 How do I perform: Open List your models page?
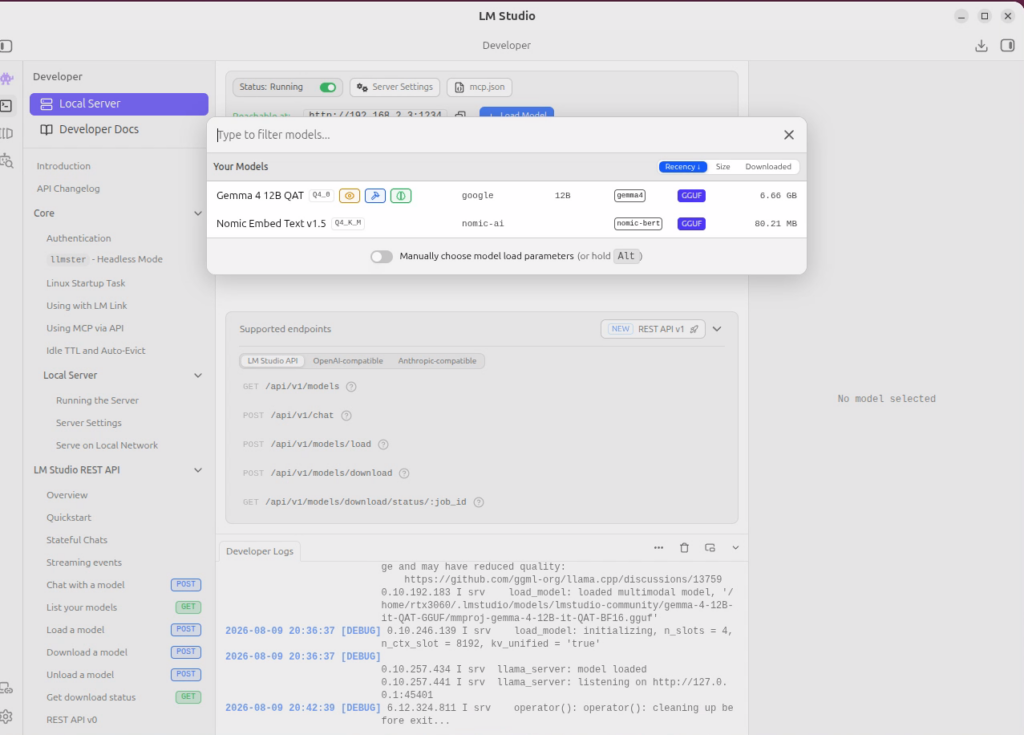(x=82, y=608)
